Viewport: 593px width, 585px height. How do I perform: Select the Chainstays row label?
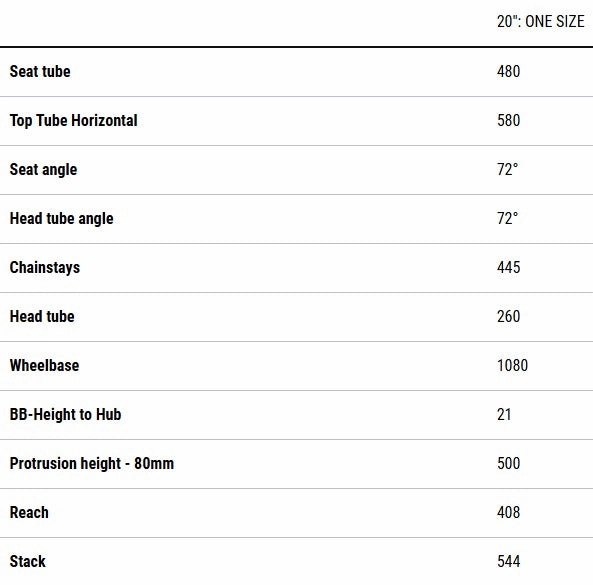pos(45,268)
